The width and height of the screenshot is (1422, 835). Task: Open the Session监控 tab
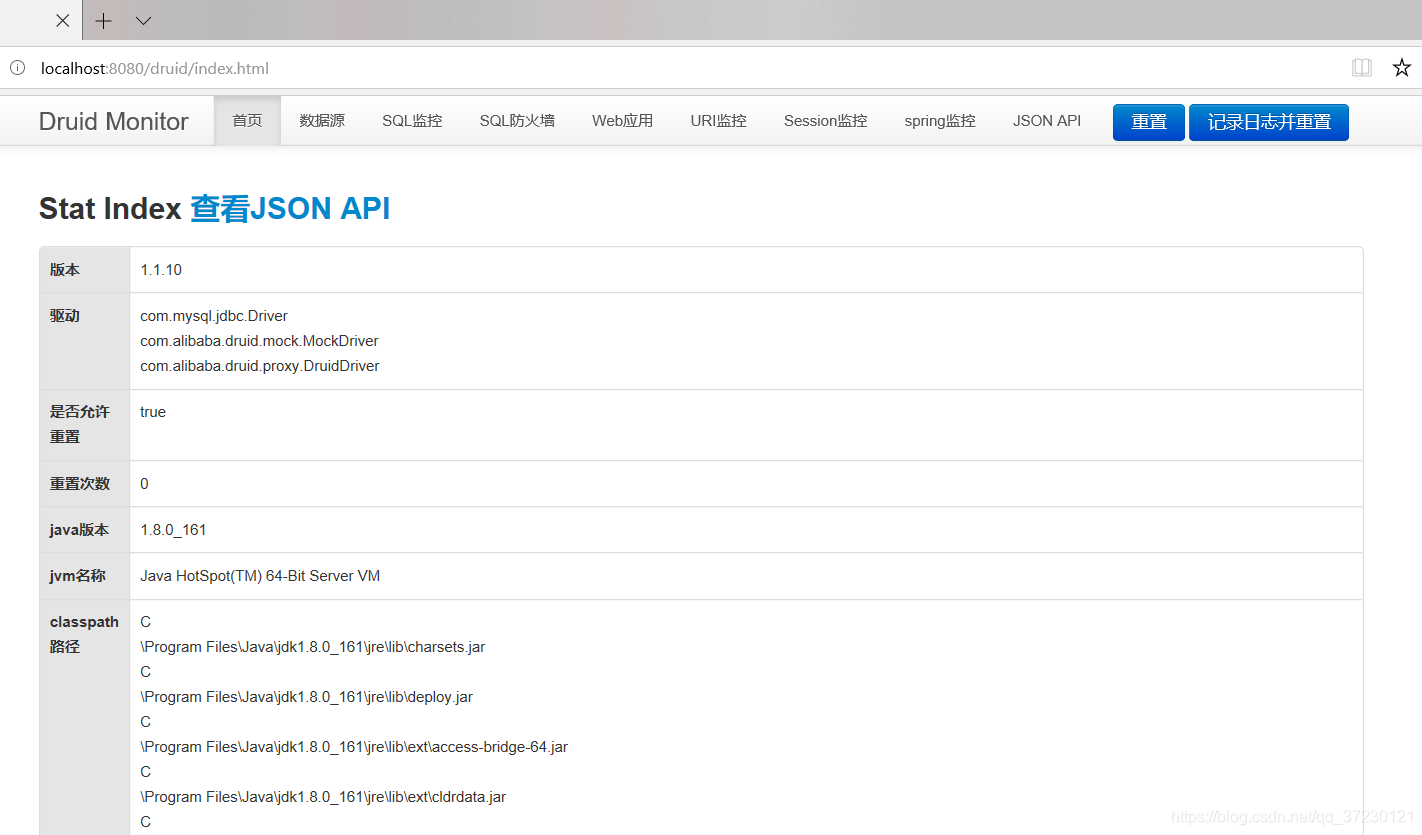coord(825,121)
